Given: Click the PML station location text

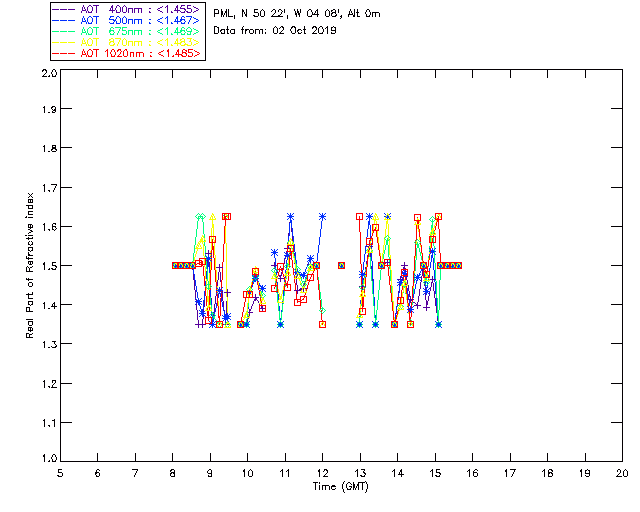Looking at the screenshot, I should pos(297,14).
